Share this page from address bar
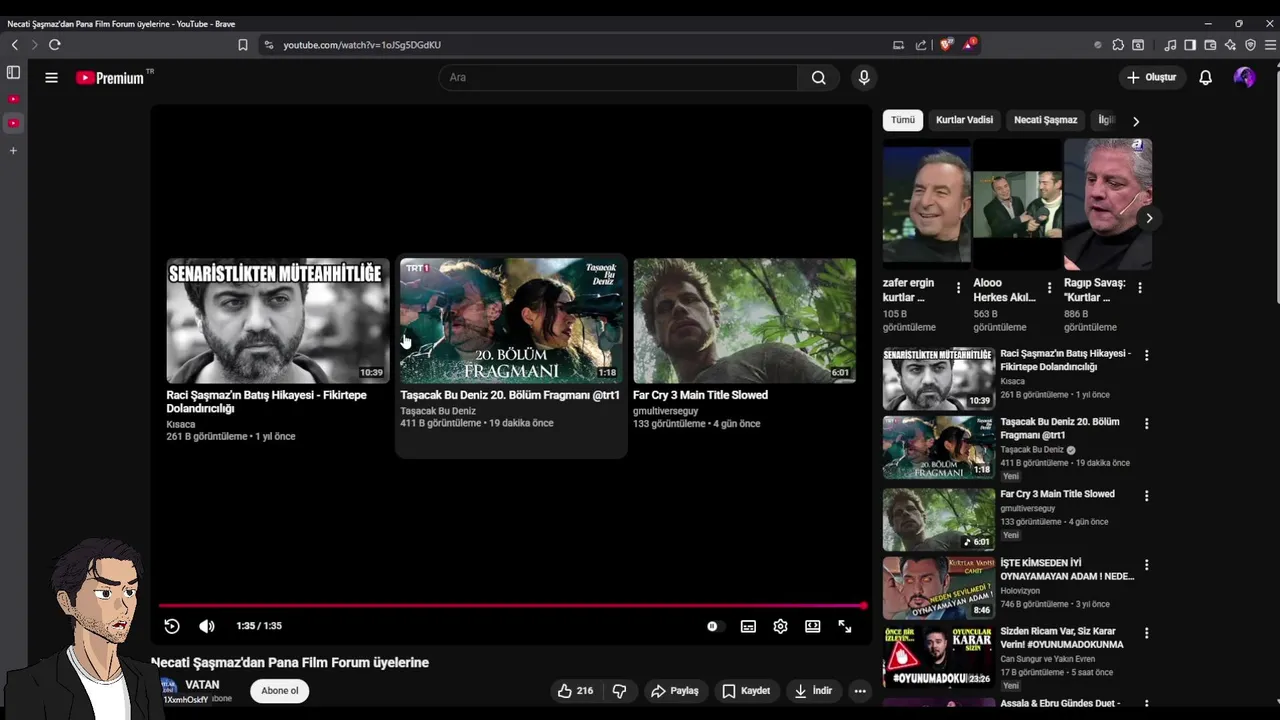Screen dimensions: 1280x720 point(921,45)
